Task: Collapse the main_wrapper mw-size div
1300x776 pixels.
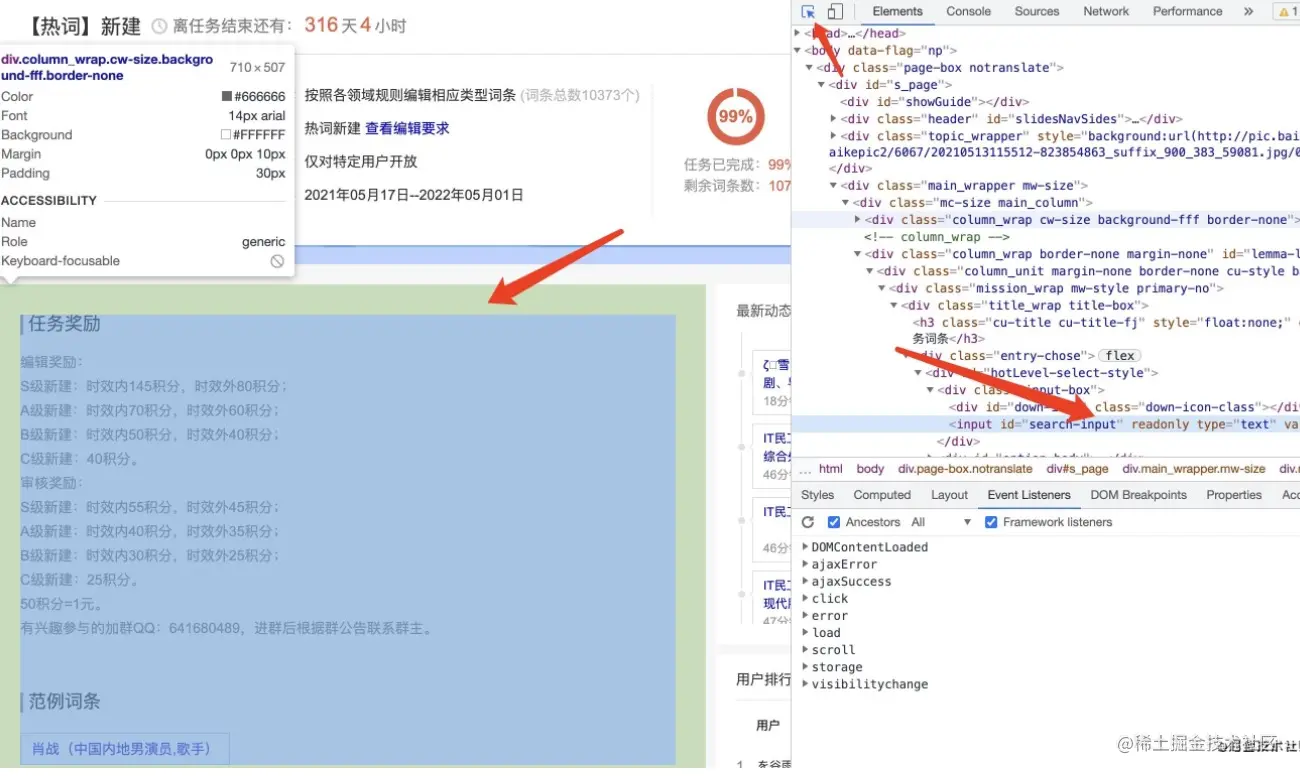Action: (833, 186)
